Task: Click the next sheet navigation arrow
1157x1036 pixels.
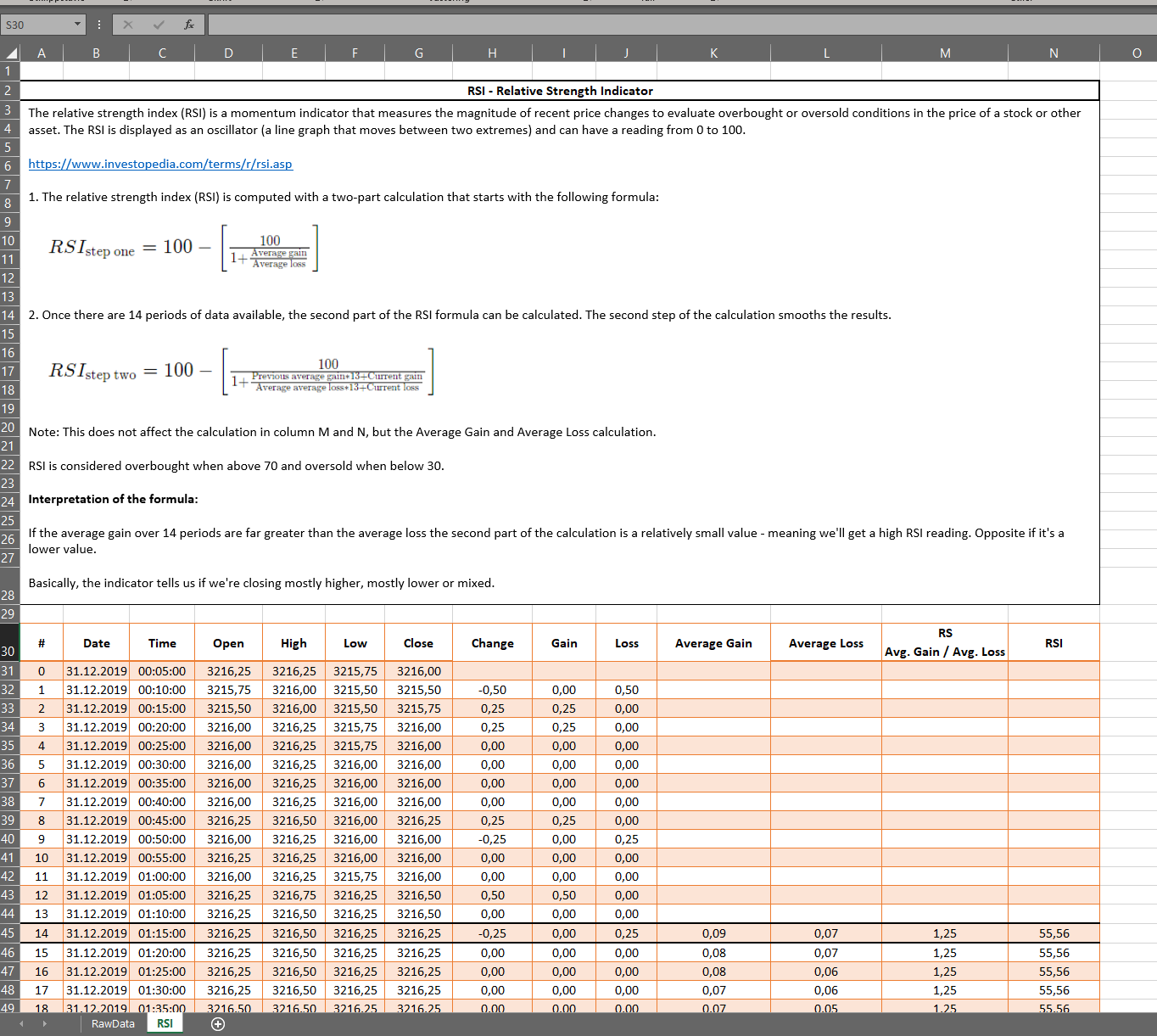Action: pyautogui.click(x=45, y=1024)
